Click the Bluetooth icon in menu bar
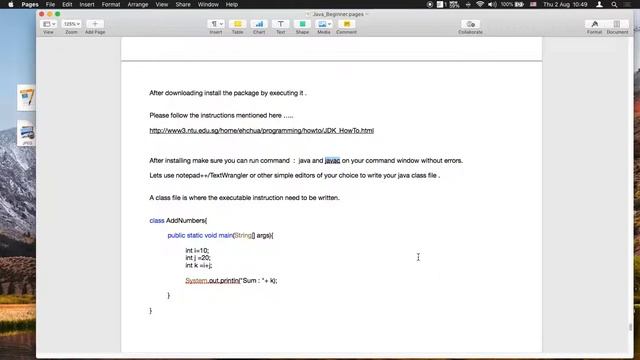 468,4
